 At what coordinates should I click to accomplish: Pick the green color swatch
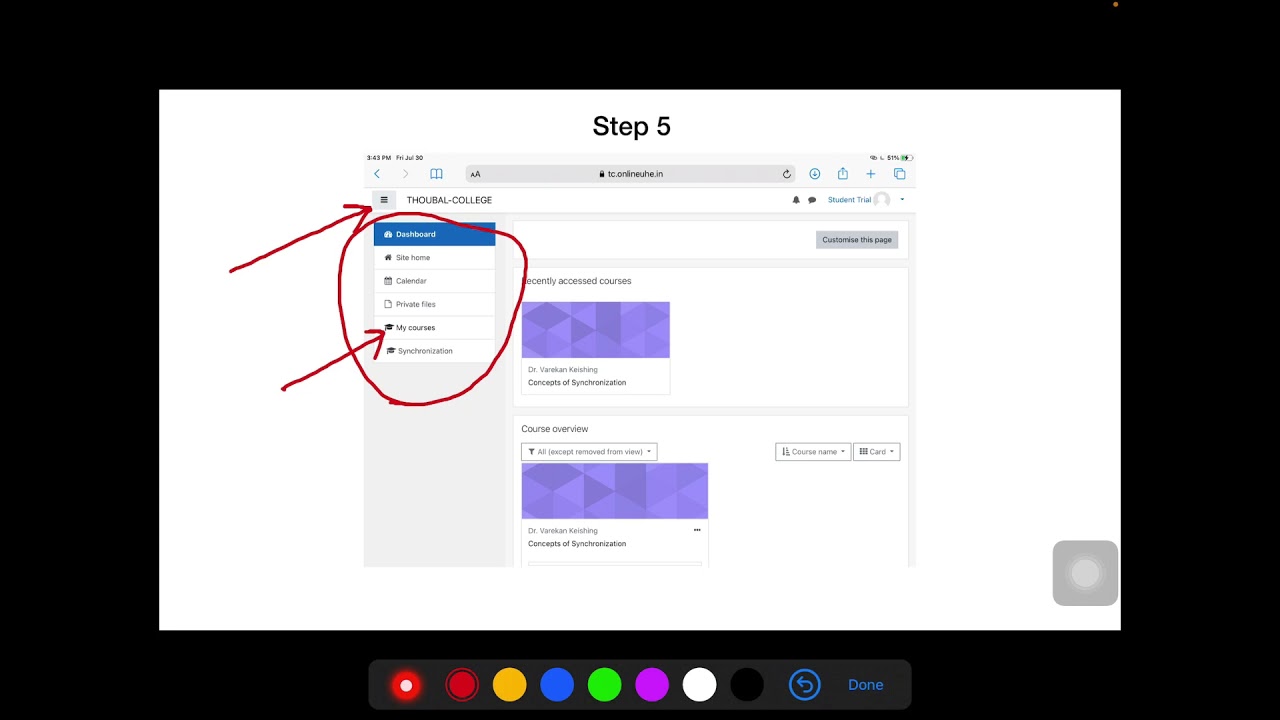[604, 685]
